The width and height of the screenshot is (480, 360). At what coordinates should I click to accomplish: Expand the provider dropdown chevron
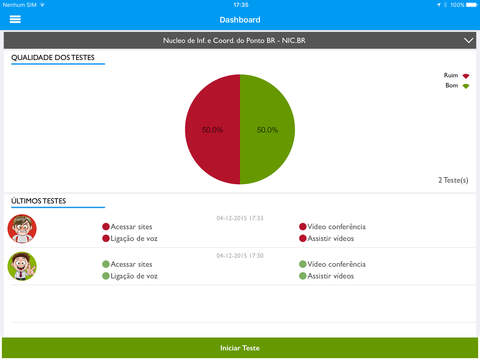[468, 41]
